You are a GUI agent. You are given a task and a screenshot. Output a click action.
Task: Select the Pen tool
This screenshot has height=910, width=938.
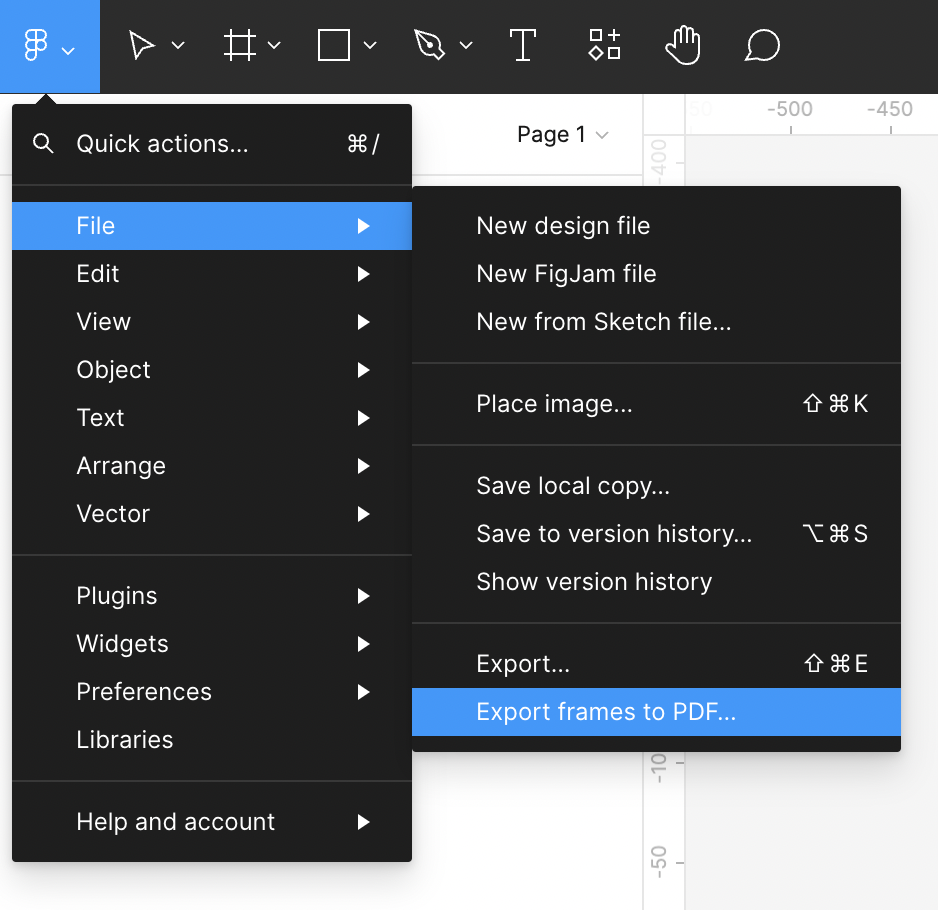click(x=430, y=45)
